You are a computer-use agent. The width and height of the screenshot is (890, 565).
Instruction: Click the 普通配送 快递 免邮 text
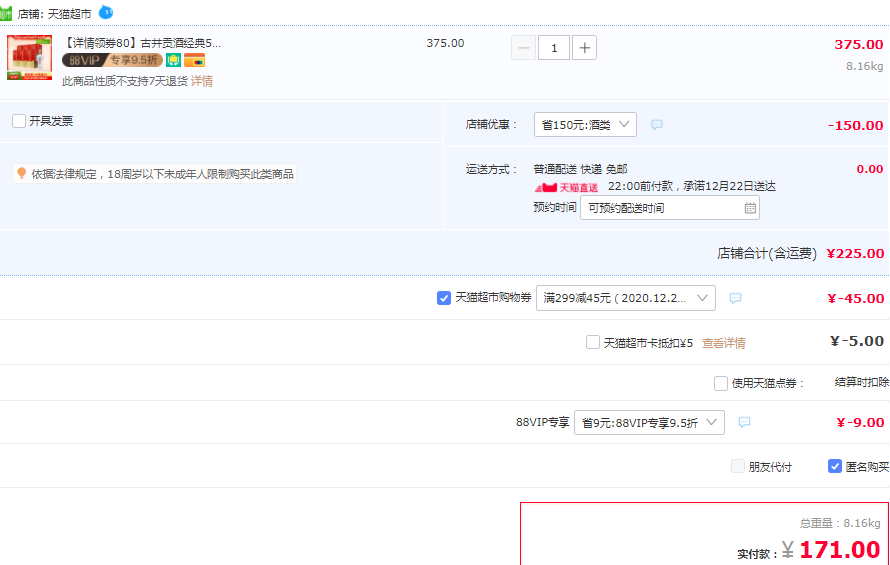[x=580, y=169]
